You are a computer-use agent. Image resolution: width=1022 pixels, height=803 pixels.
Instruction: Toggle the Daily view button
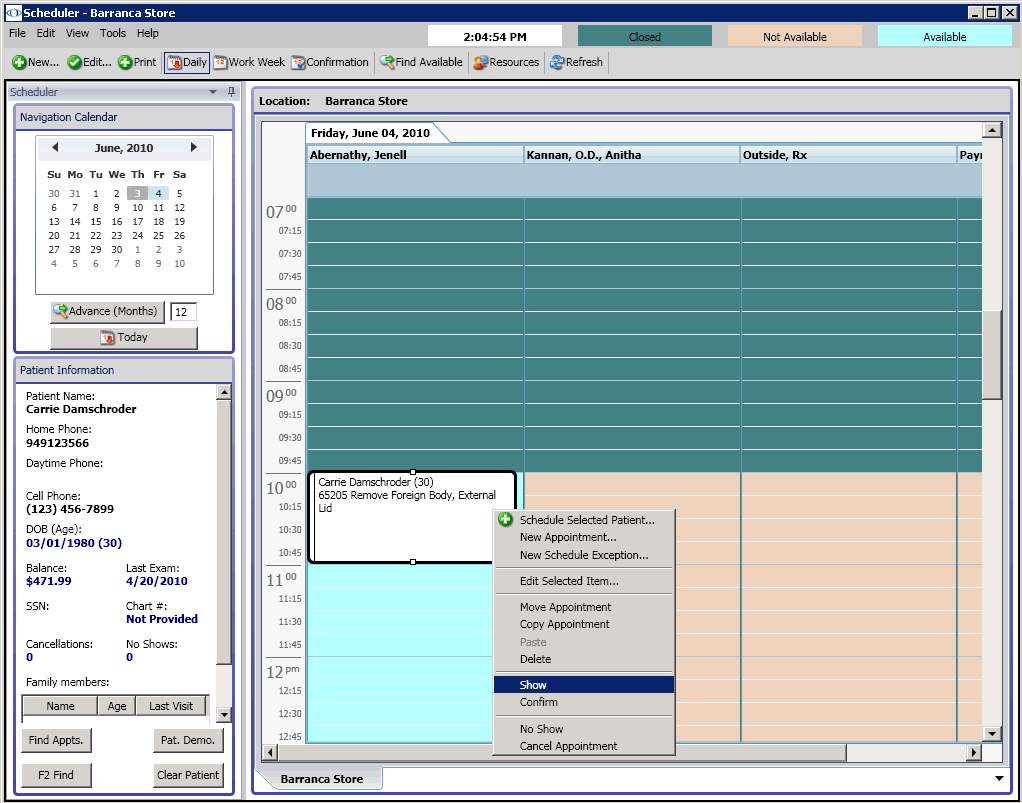[x=187, y=62]
